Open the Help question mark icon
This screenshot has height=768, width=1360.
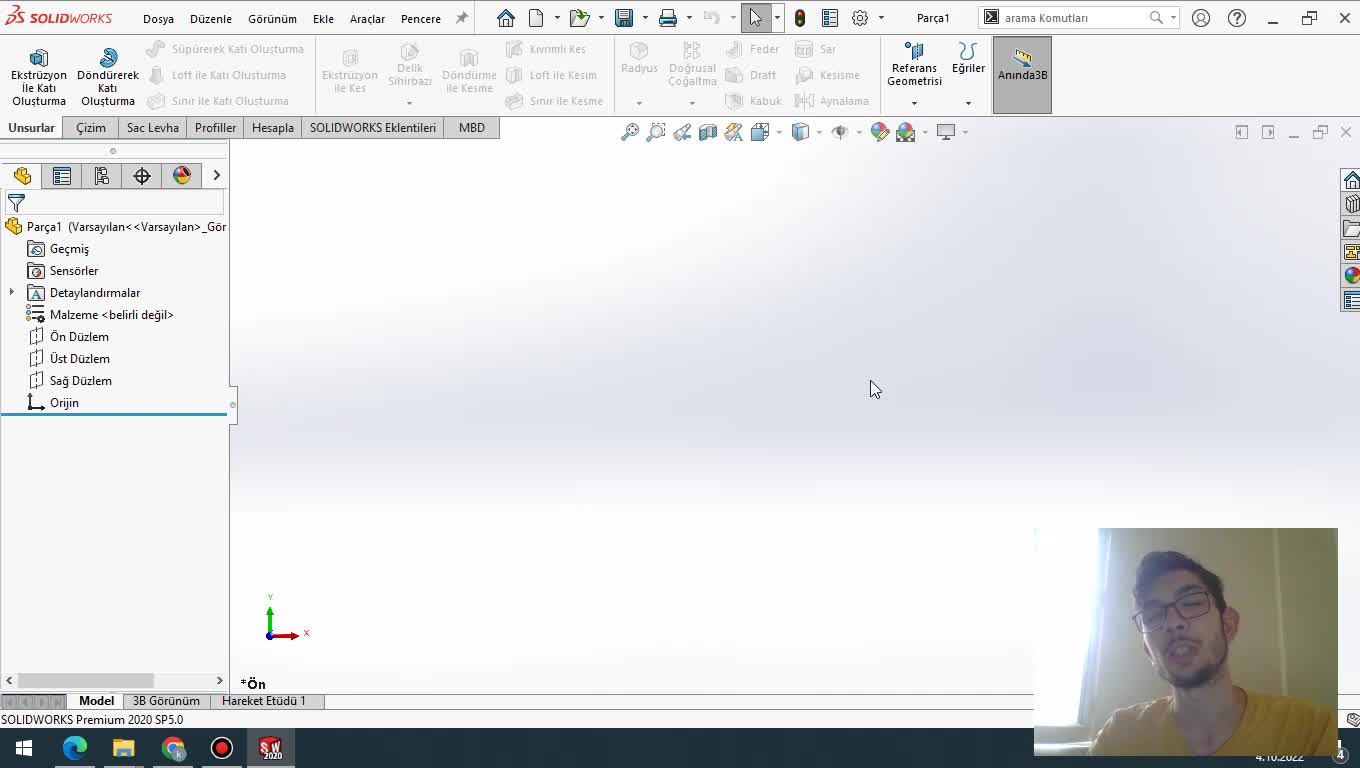(1237, 18)
